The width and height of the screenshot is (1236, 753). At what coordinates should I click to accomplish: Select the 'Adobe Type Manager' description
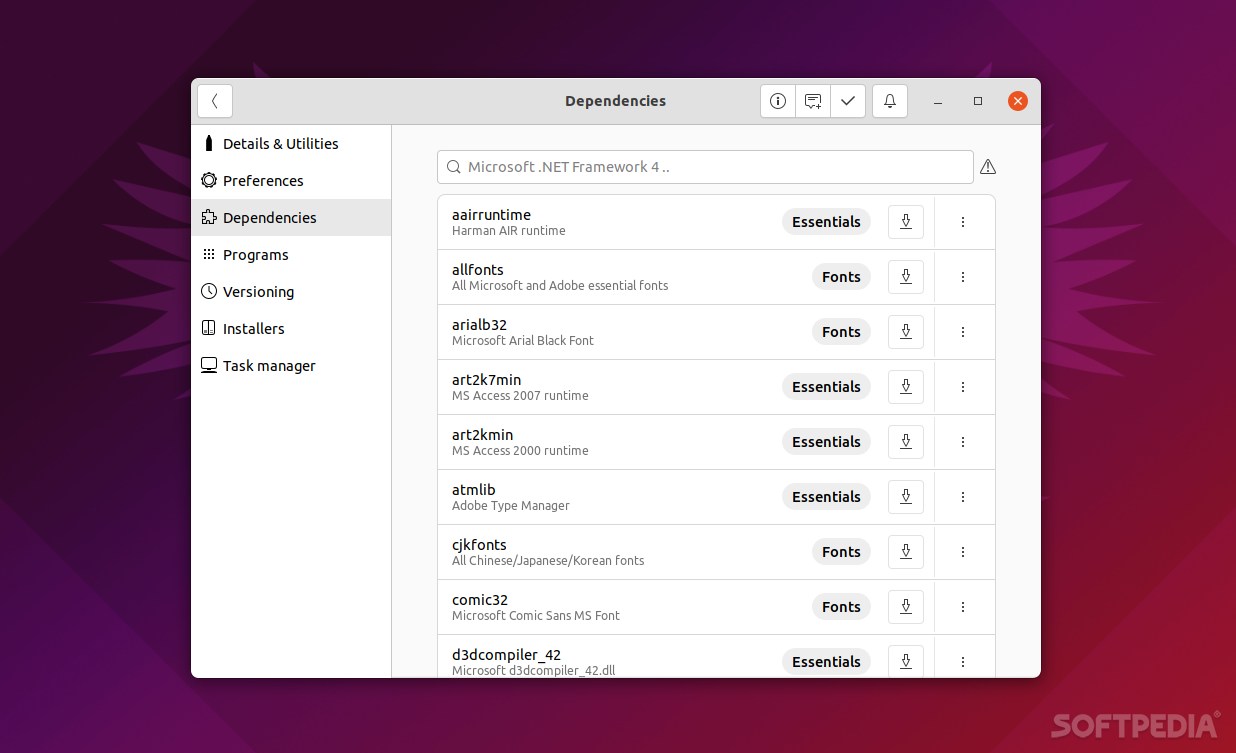(511, 506)
